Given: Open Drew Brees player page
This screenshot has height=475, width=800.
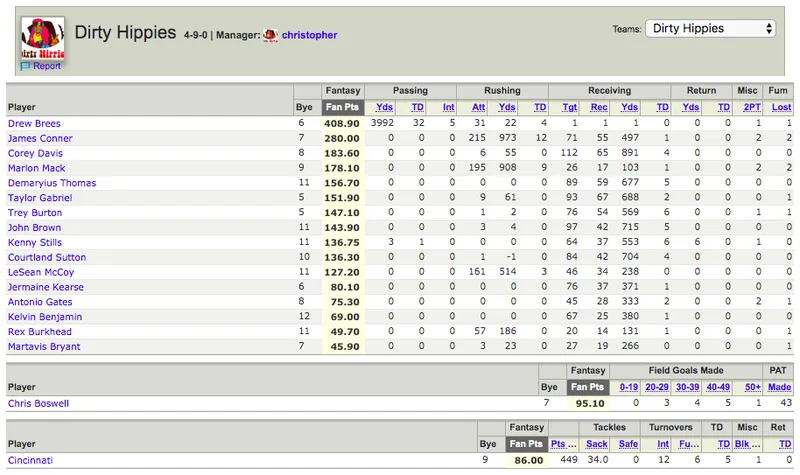Looking at the screenshot, I should (x=34, y=123).
